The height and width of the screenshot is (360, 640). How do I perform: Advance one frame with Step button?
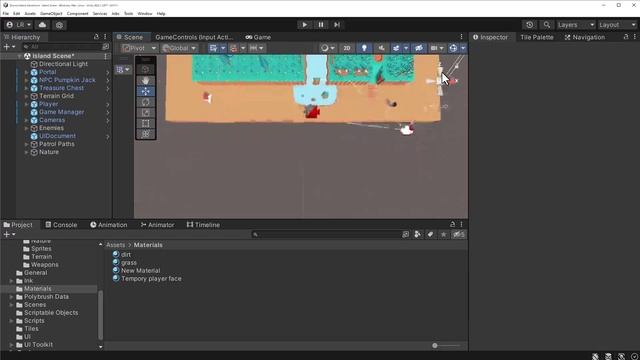tap(337, 25)
